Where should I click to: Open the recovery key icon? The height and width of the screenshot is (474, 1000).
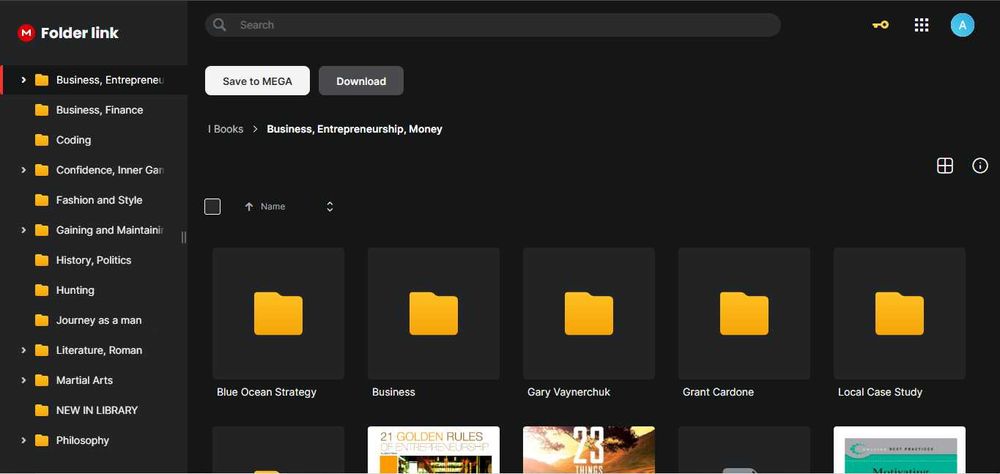click(881, 25)
